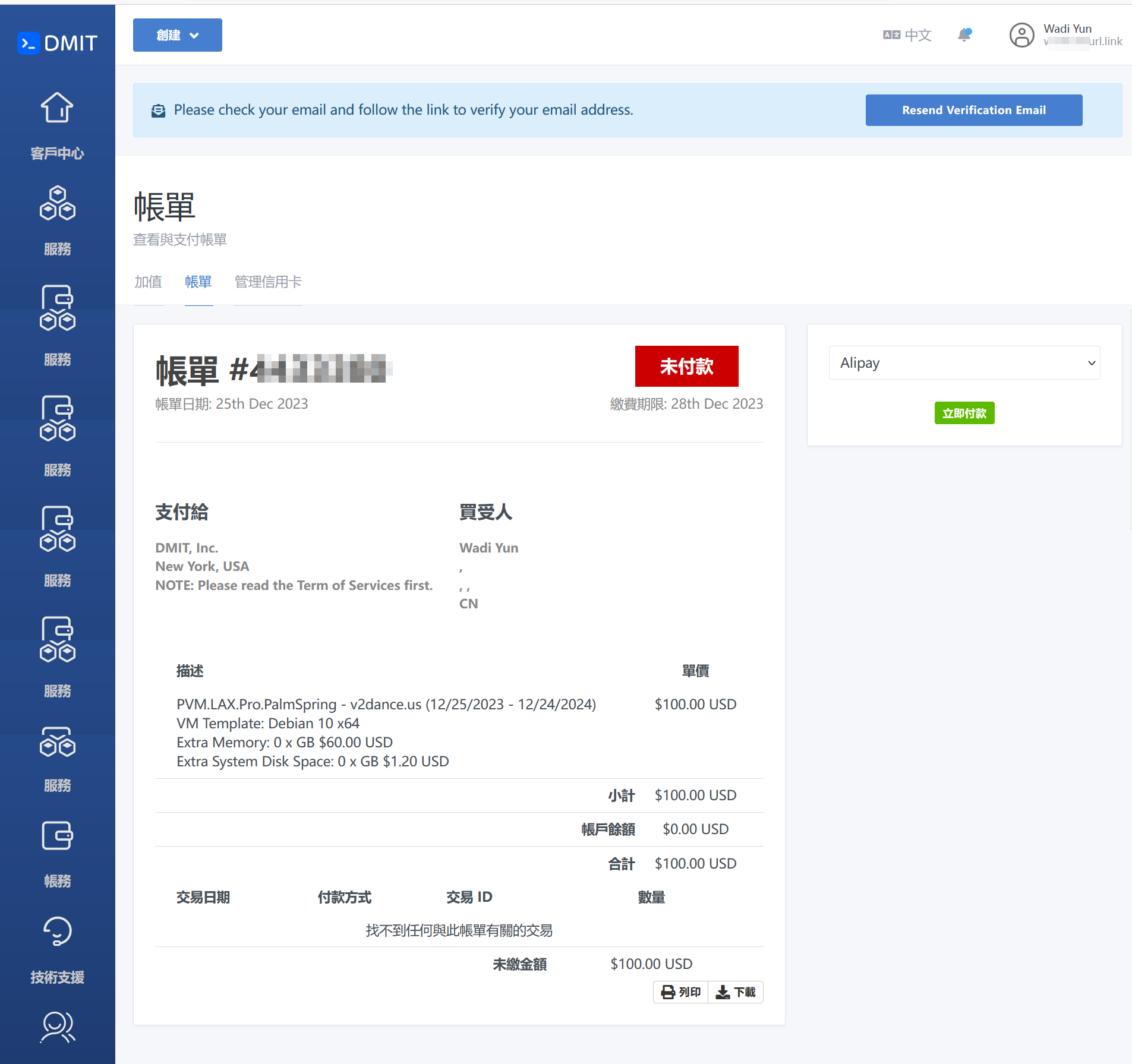Click the user profile avatar icon
Screen dimensions: 1132x1064
pyautogui.click(x=1021, y=35)
